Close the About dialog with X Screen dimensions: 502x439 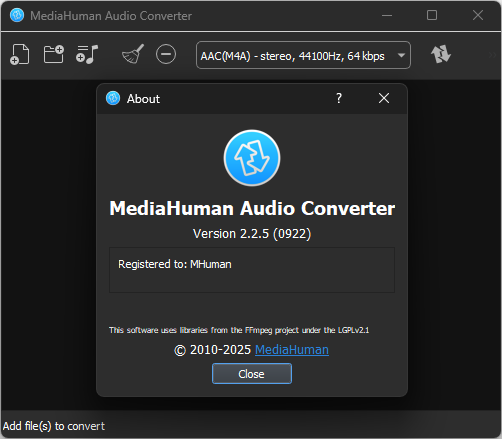(384, 98)
